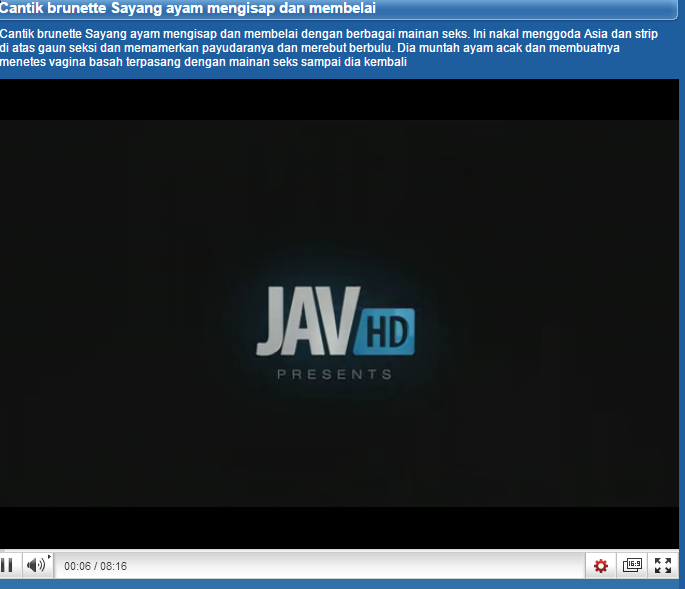Expand volume slider via small arrow

50,556
